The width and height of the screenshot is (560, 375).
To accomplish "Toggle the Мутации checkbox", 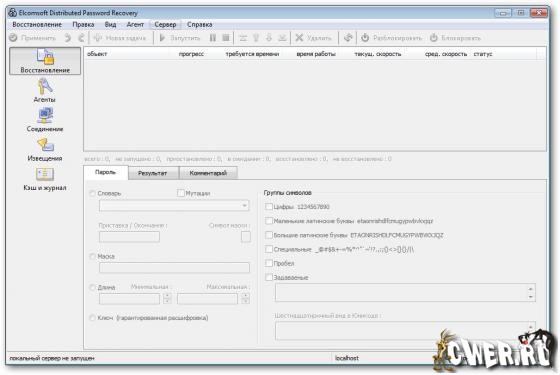I will [181, 193].
